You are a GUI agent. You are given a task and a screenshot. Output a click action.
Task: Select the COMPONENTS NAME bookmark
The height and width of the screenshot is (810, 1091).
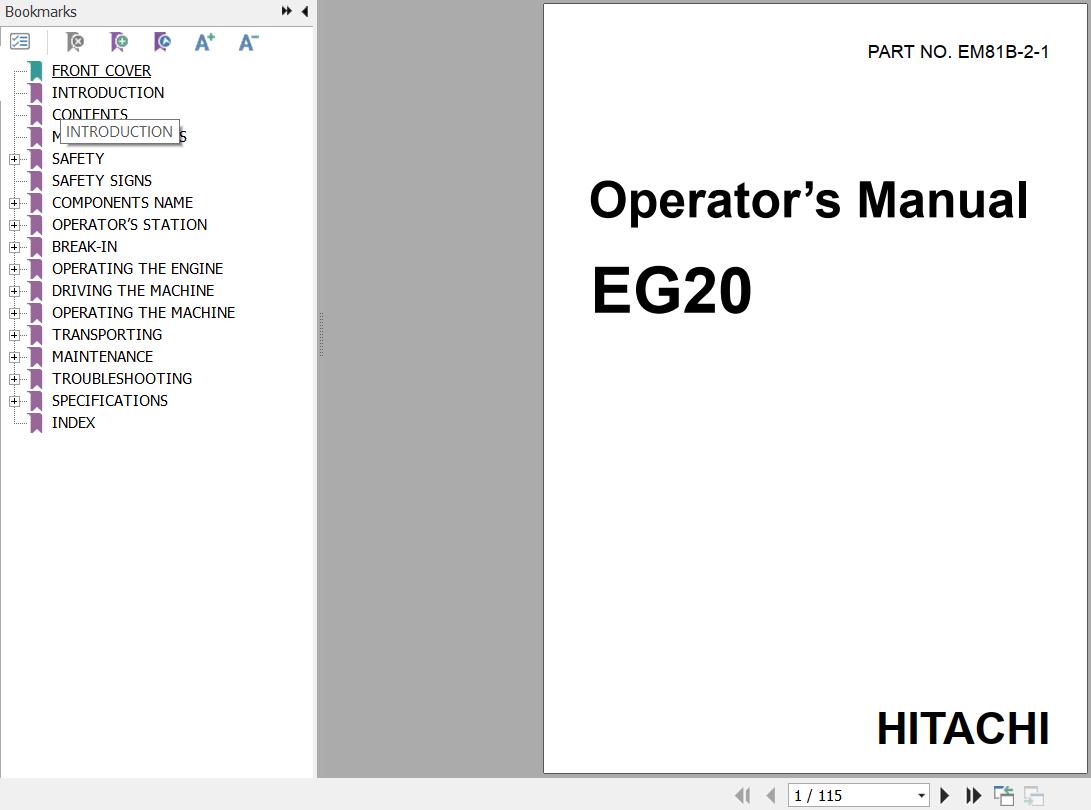122,202
